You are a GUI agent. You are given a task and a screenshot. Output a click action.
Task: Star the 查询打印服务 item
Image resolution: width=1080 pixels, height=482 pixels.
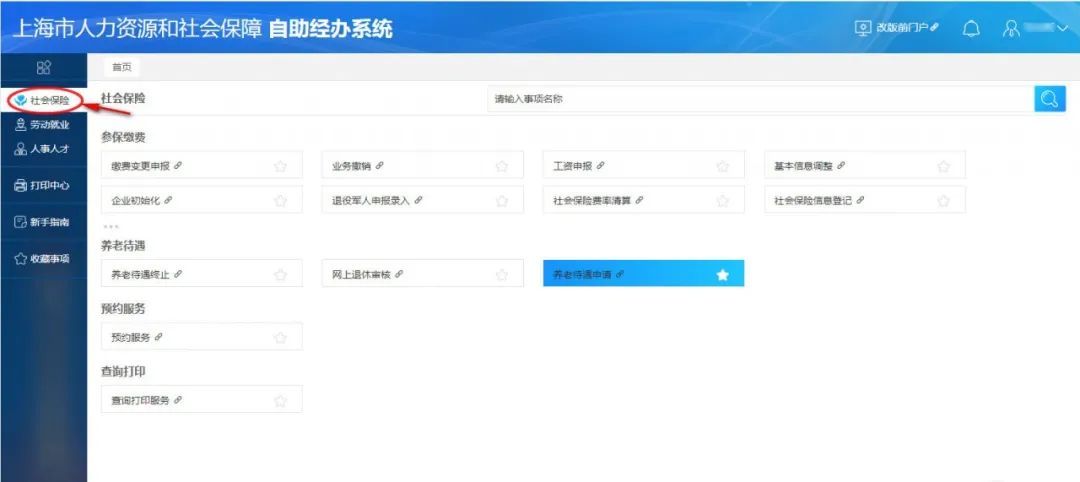[280, 400]
